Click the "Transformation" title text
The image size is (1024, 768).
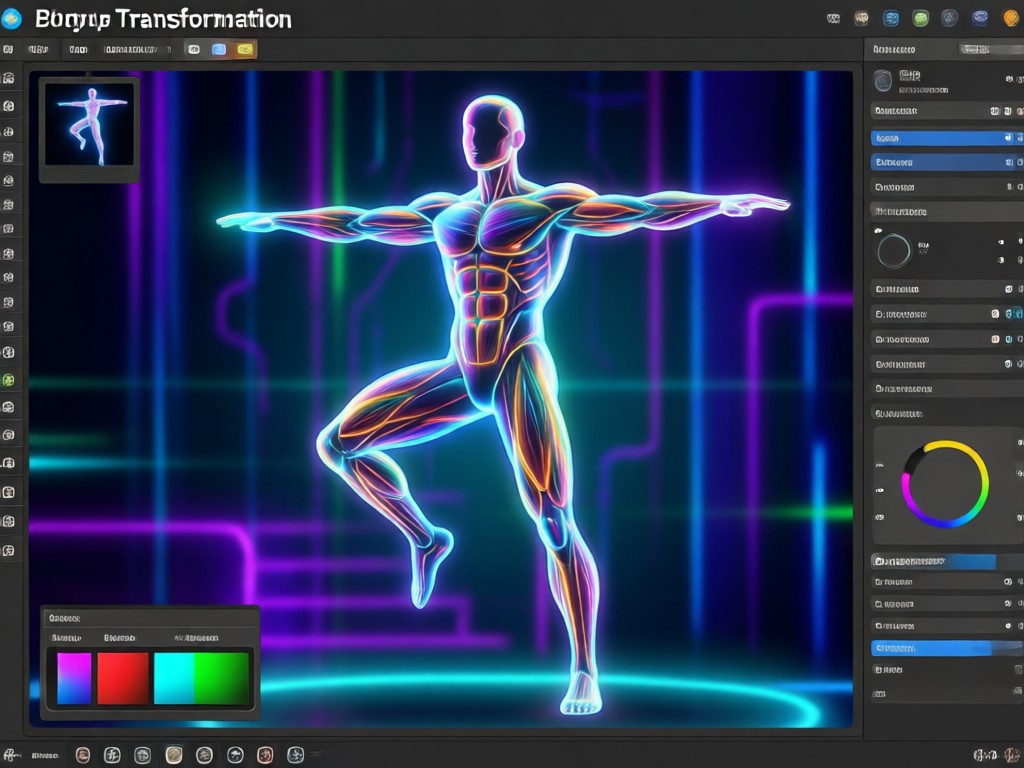pos(204,20)
